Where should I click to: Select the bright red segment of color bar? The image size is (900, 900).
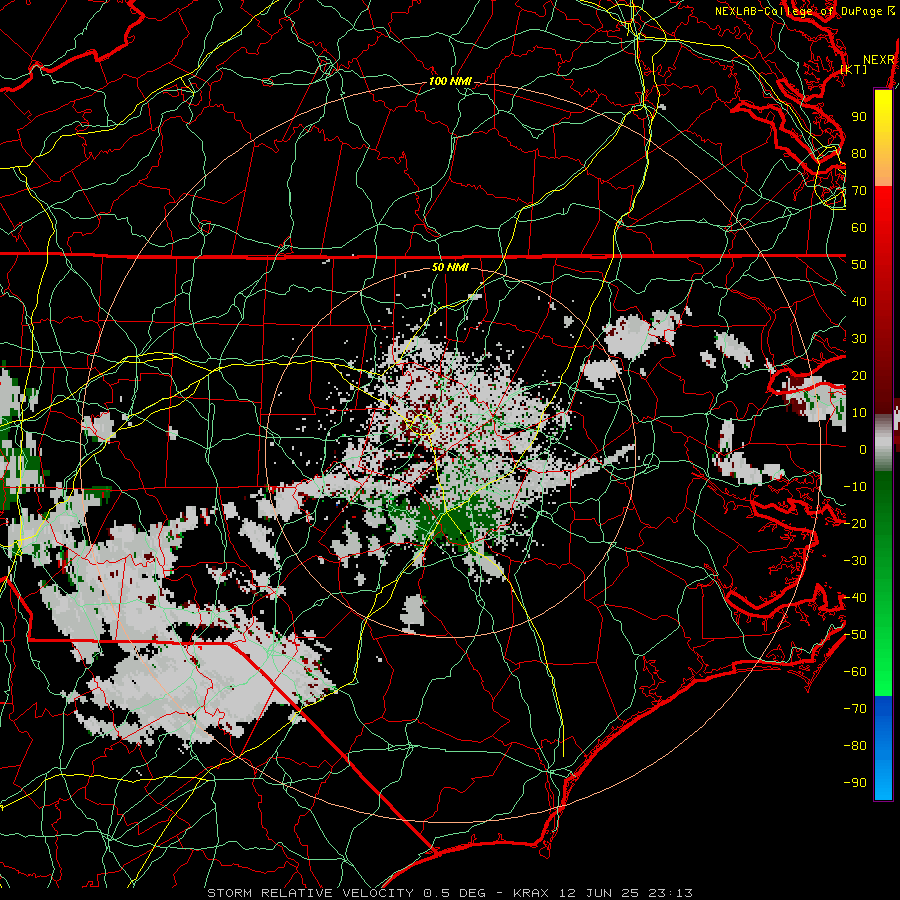(x=883, y=207)
